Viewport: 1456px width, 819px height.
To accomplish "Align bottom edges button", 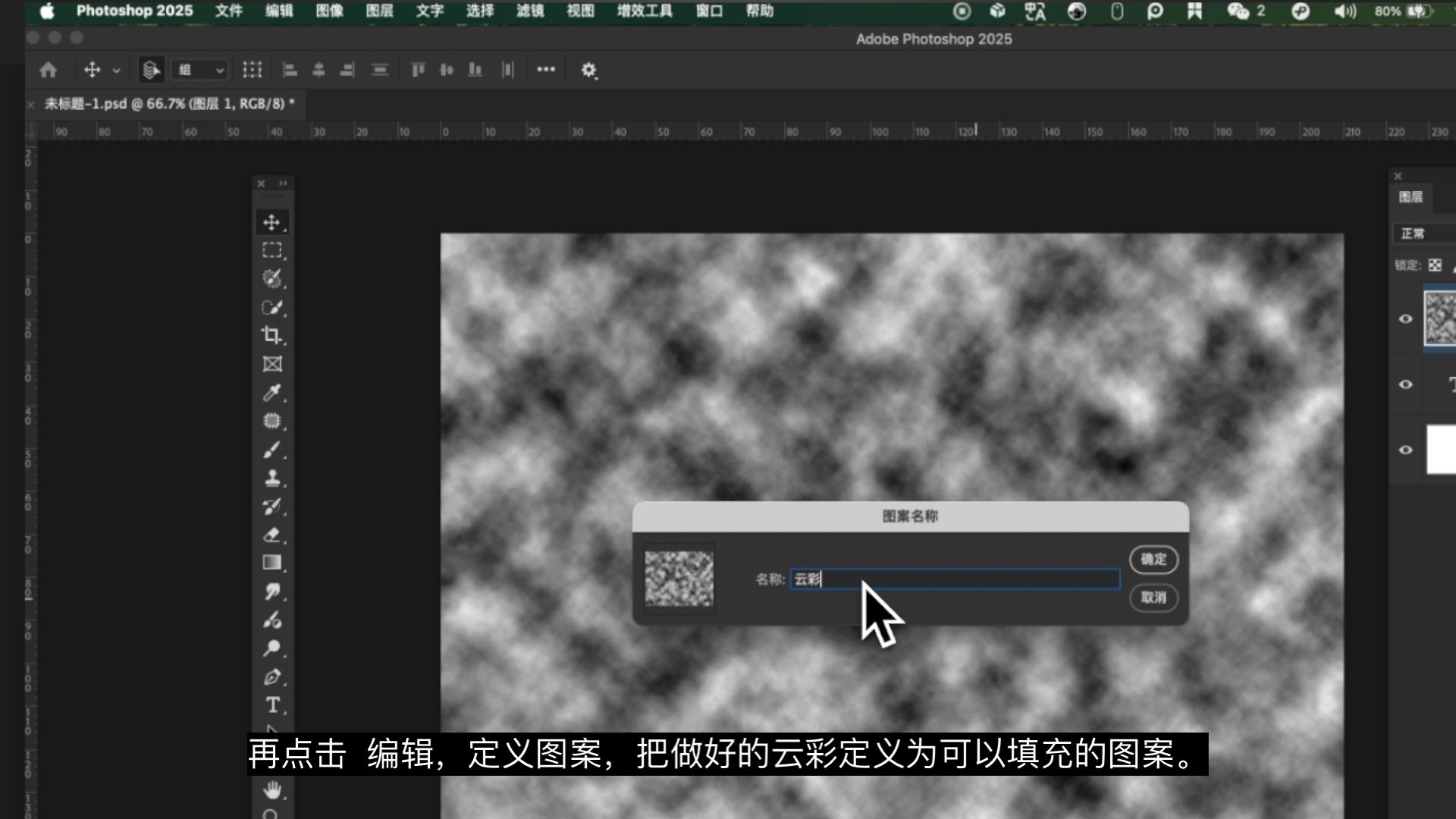I will tap(475, 70).
